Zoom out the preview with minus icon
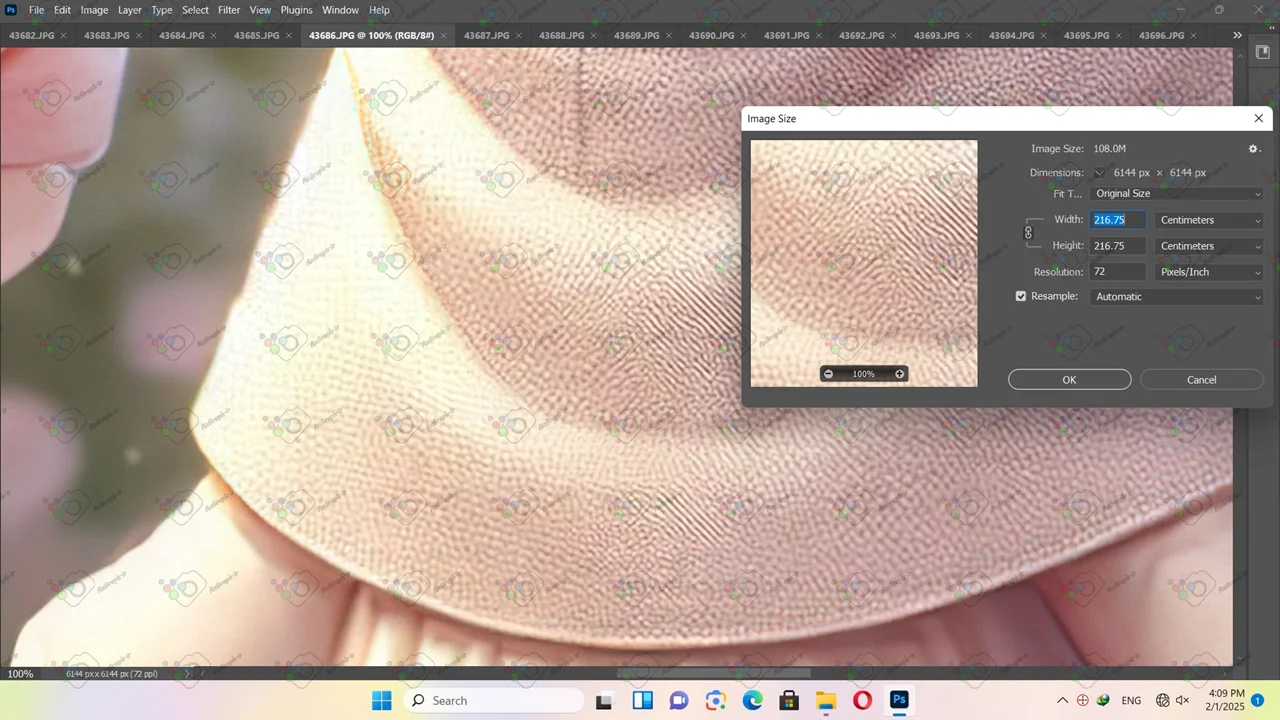The width and height of the screenshot is (1280, 720). click(x=828, y=374)
